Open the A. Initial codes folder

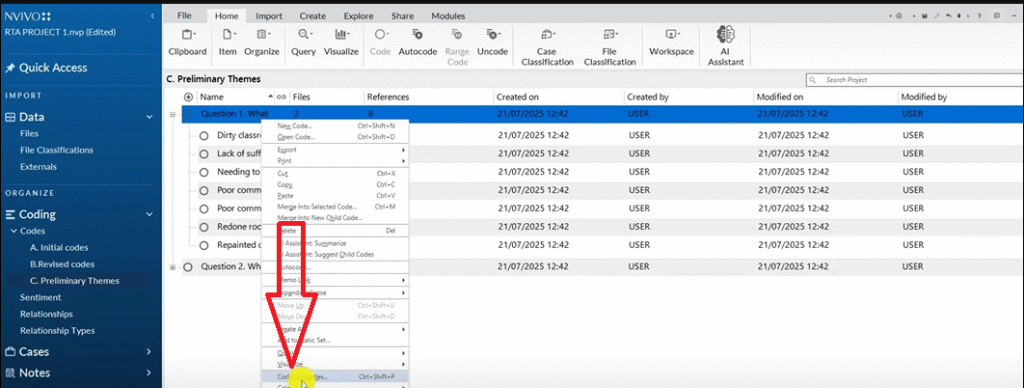59,248
